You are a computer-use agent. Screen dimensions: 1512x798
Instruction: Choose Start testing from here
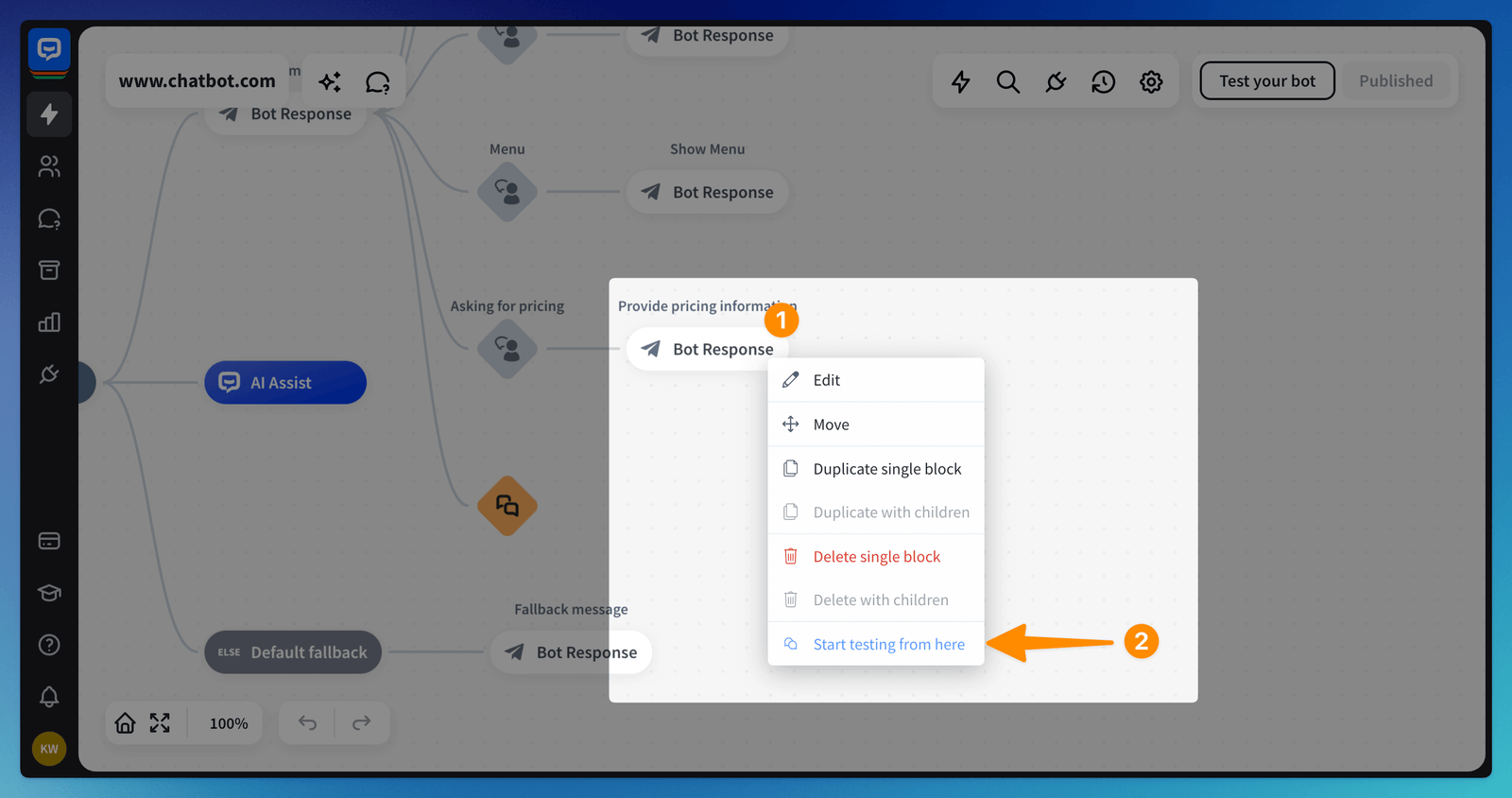(x=888, y=645)
